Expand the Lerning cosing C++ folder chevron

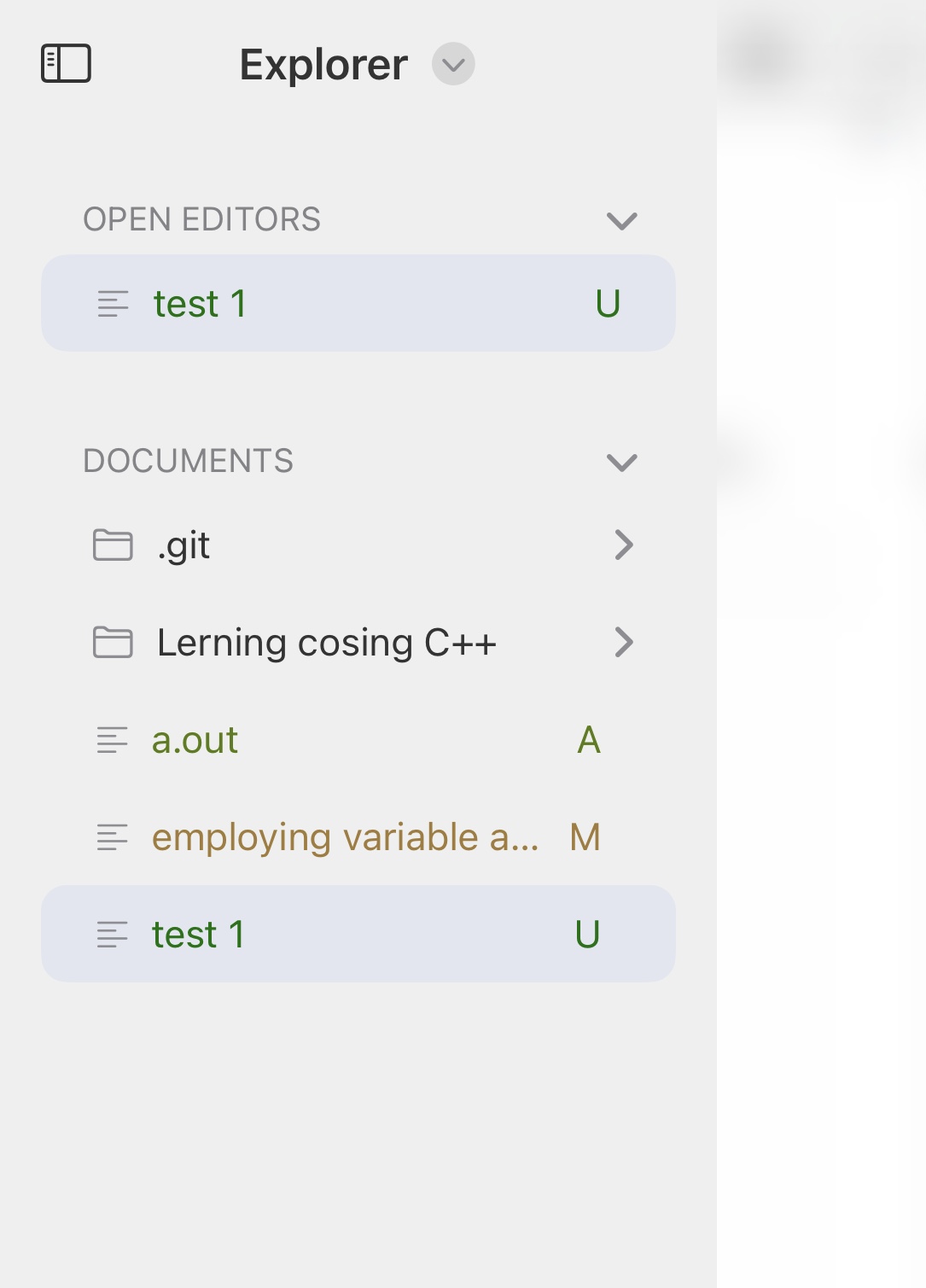[624, 642]
